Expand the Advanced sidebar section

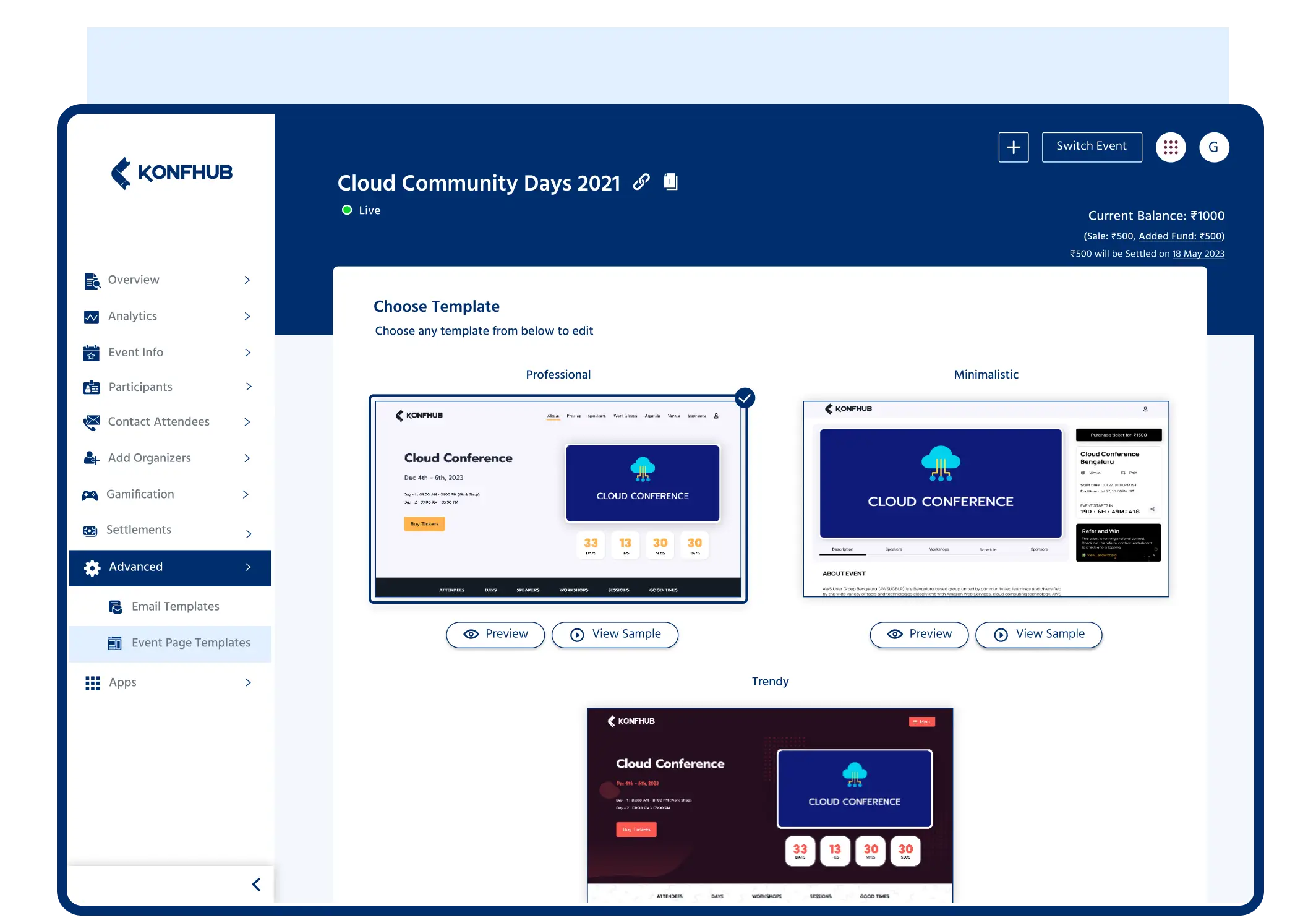170,567
